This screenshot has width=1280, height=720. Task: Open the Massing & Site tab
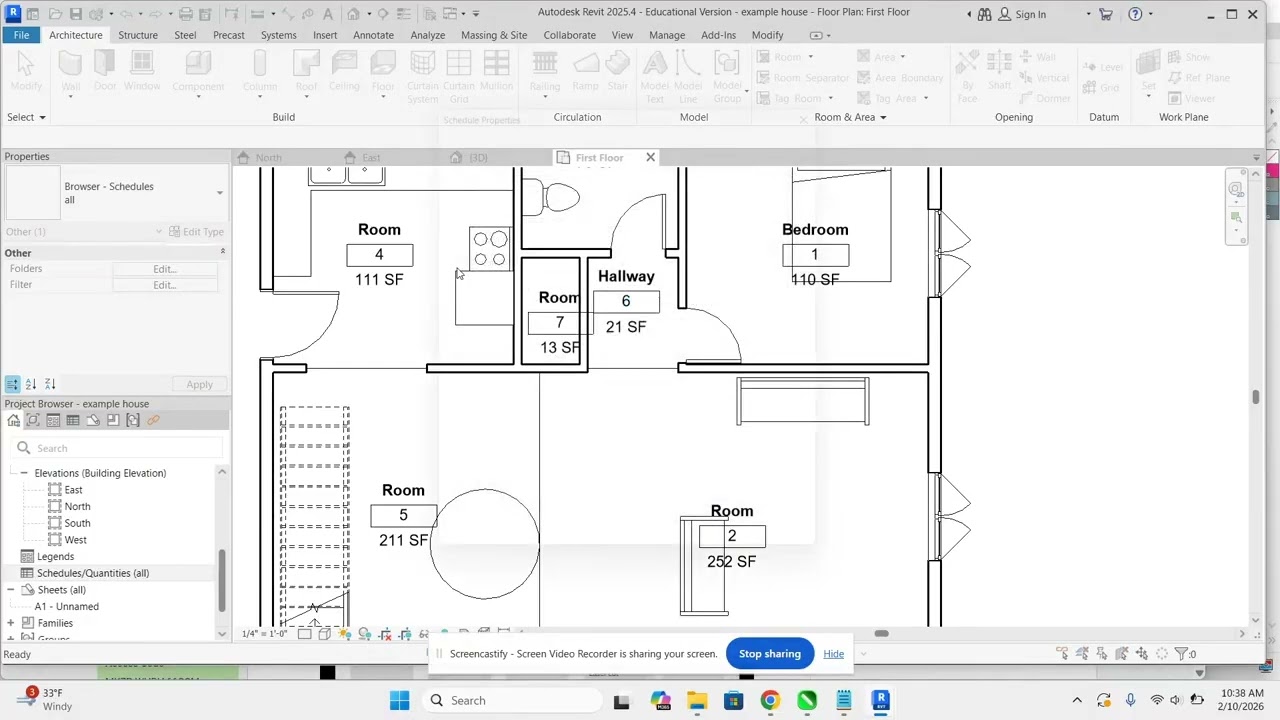[x=494, y=35]
